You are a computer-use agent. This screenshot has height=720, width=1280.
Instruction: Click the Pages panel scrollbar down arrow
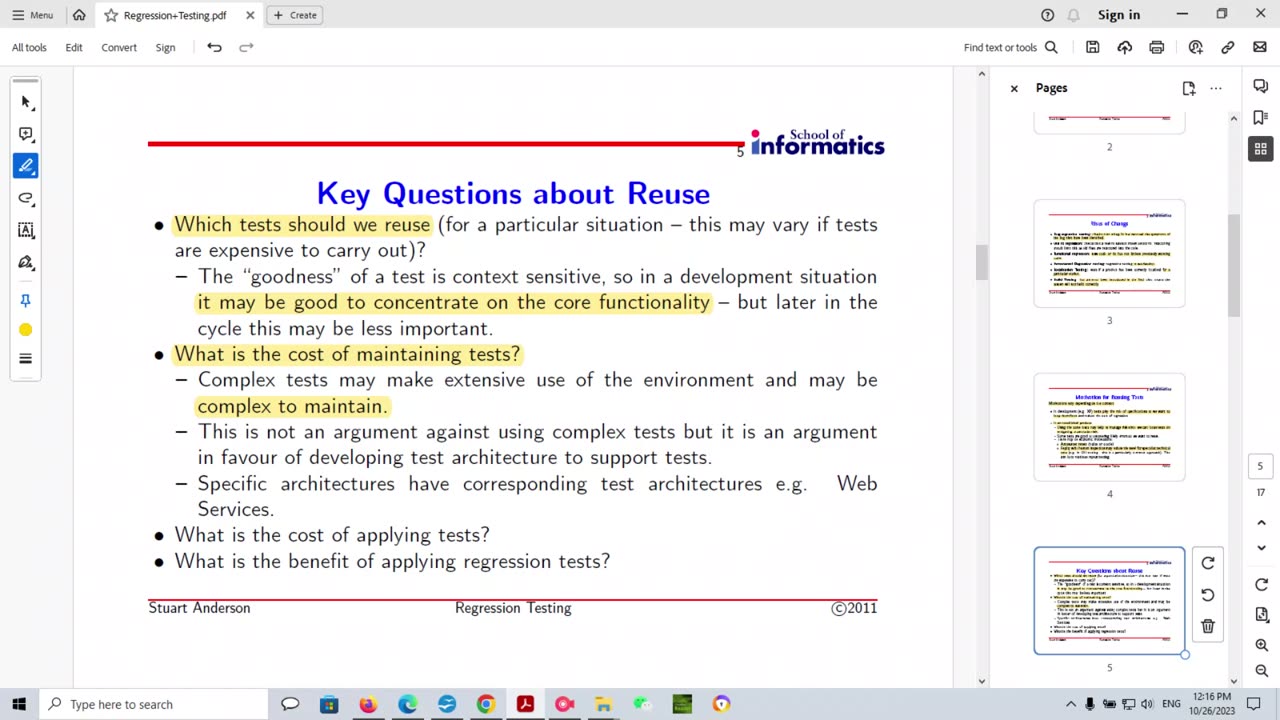pyautogui.click(x=1233, y=681)
